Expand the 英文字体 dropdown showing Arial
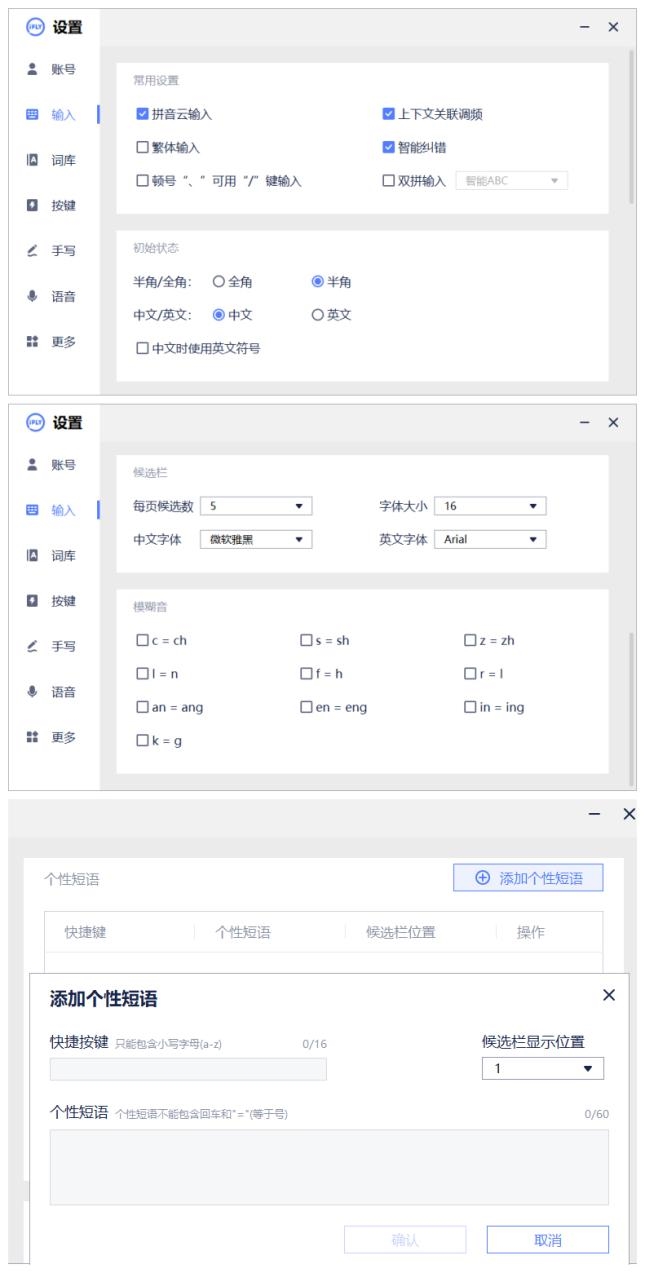 pos(491,539)
